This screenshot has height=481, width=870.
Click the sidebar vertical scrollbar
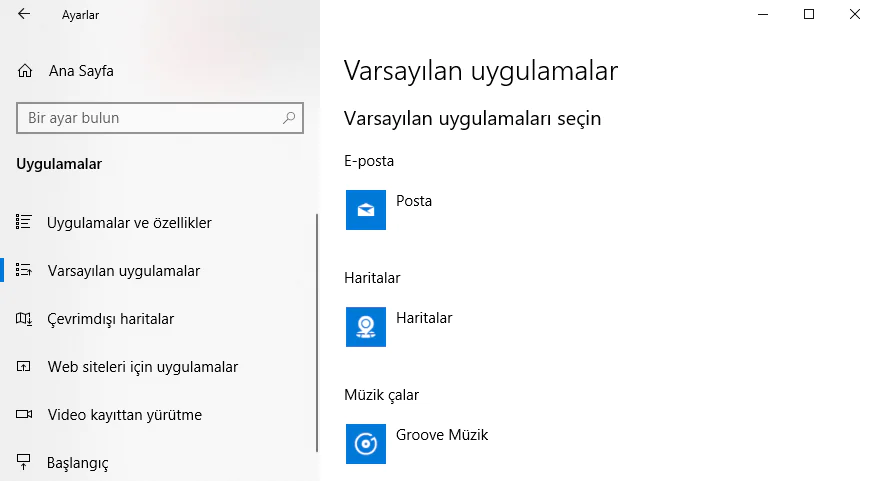click(317, 330)
